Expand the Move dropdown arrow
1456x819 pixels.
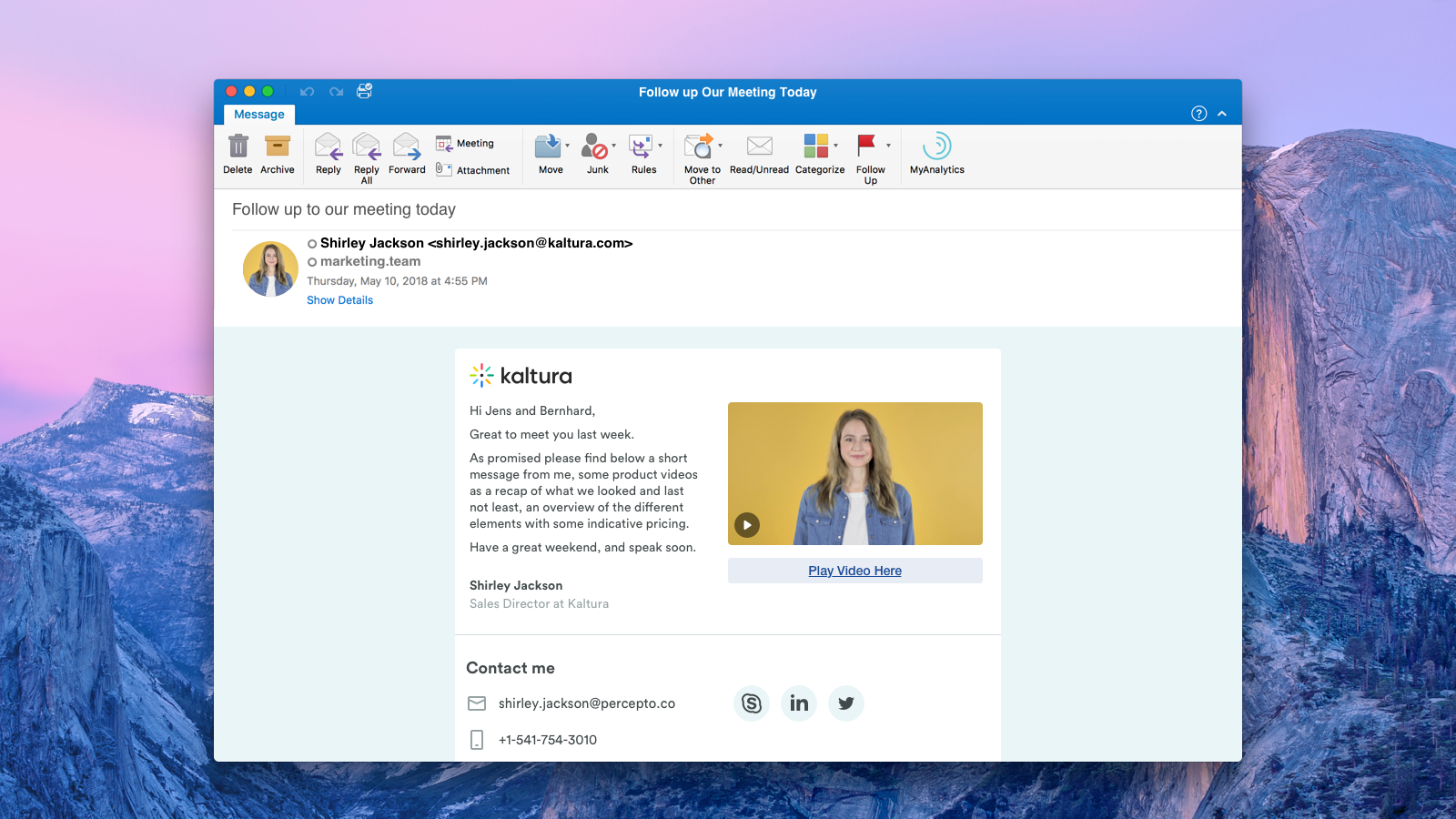(x=568, y=146)
